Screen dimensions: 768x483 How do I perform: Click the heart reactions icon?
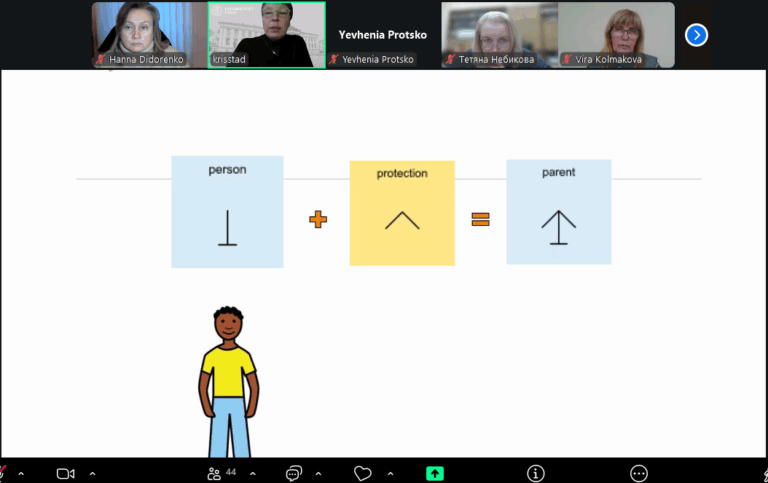click(x=363, y=473)
